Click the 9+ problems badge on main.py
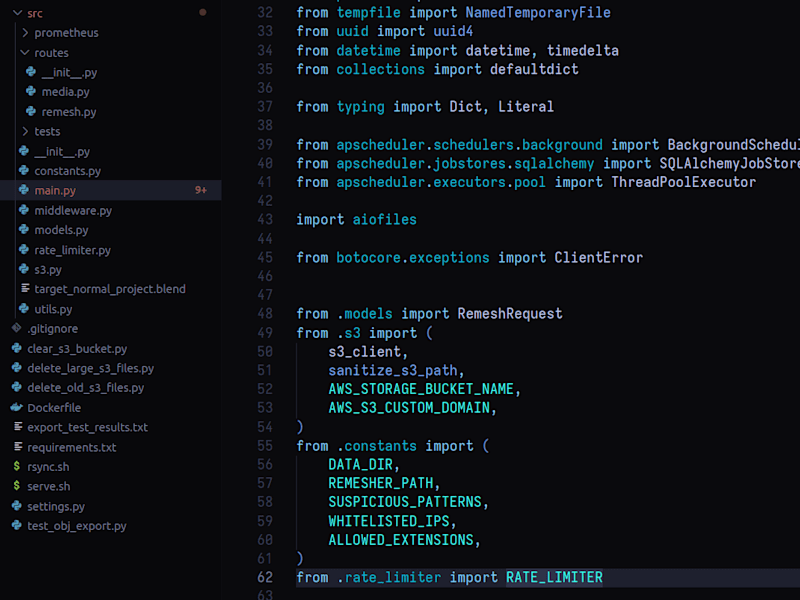 pyautogui.click(x=201, y=190)
